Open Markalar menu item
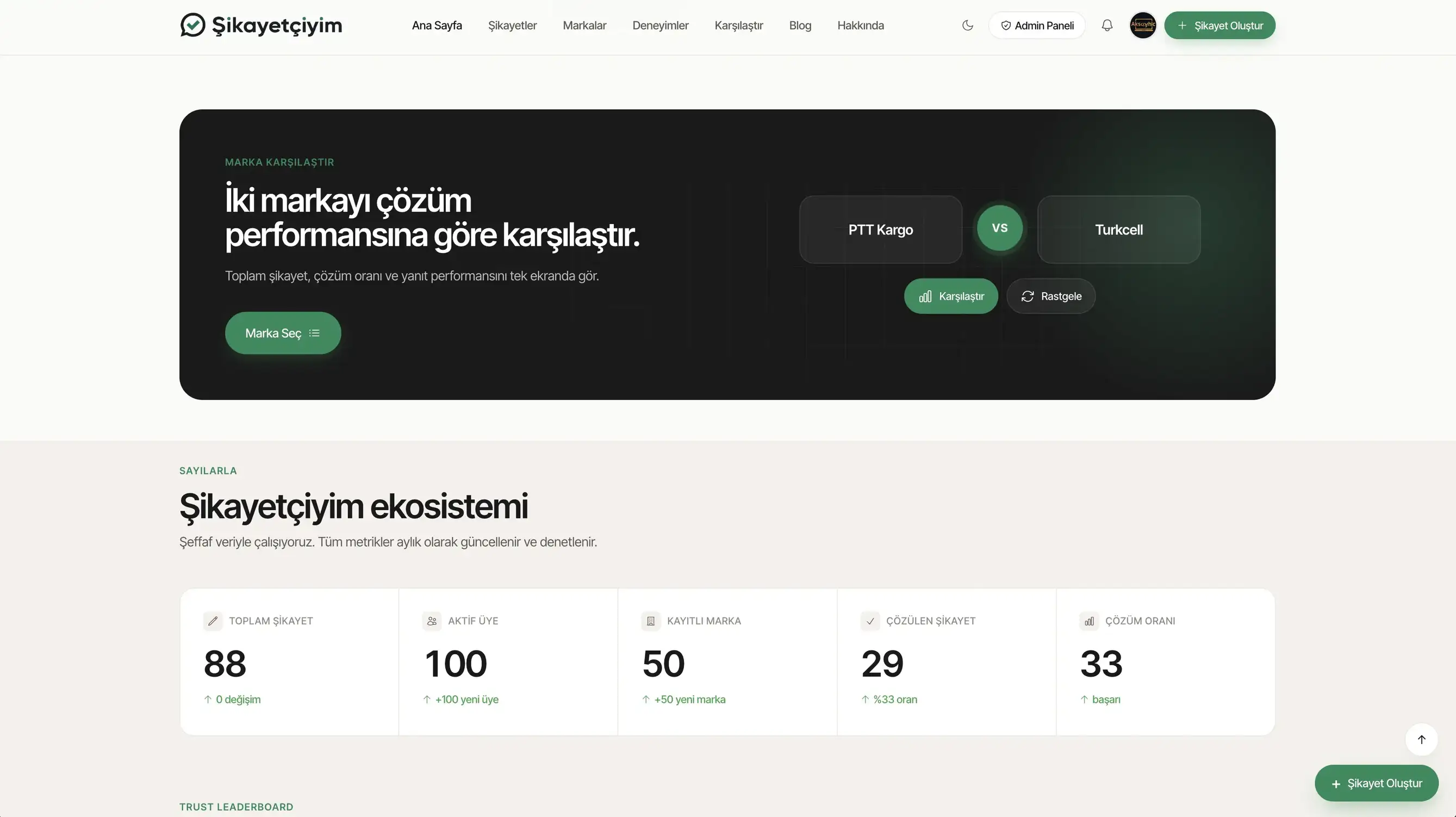This screenshot has width=1456, height=817. (584, 26)
